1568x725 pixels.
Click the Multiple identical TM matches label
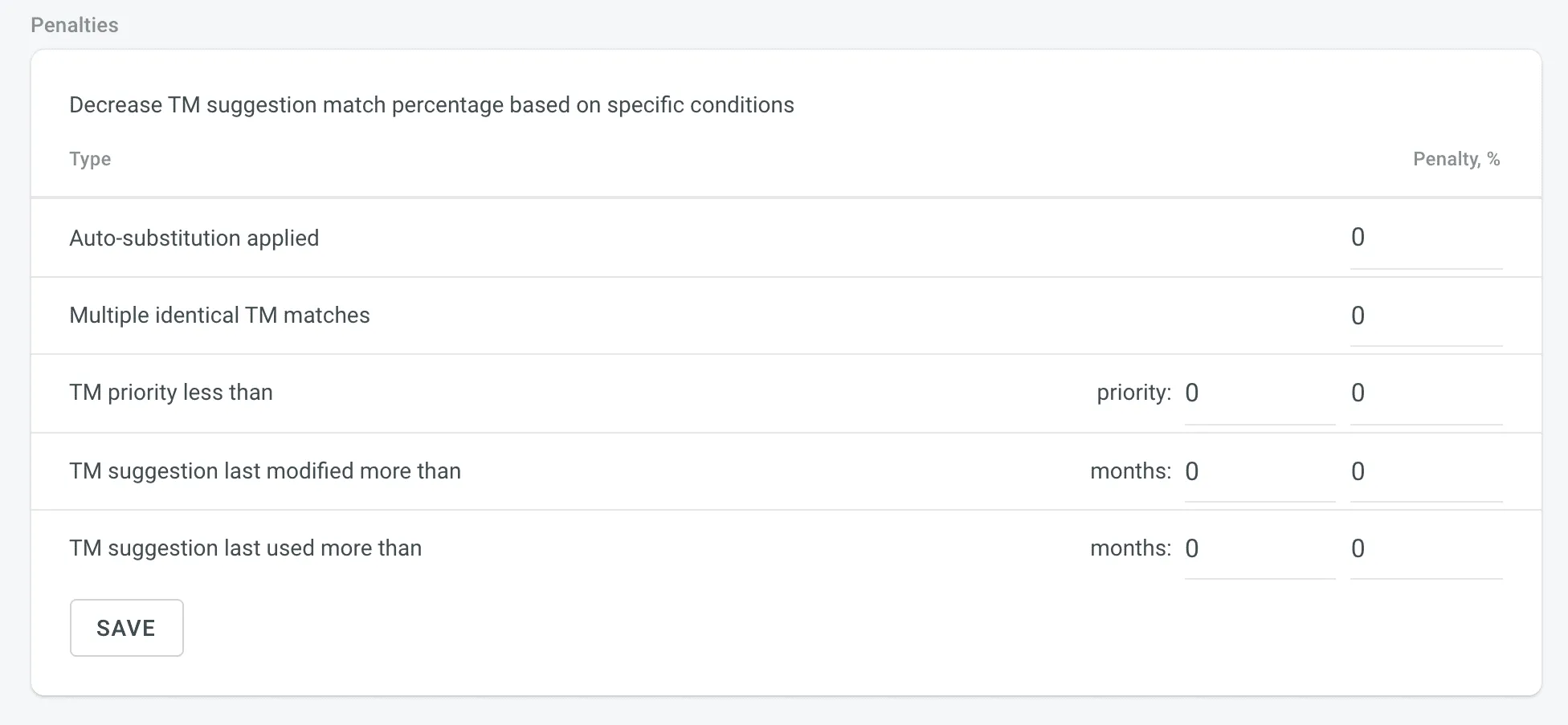coord(219,316)
